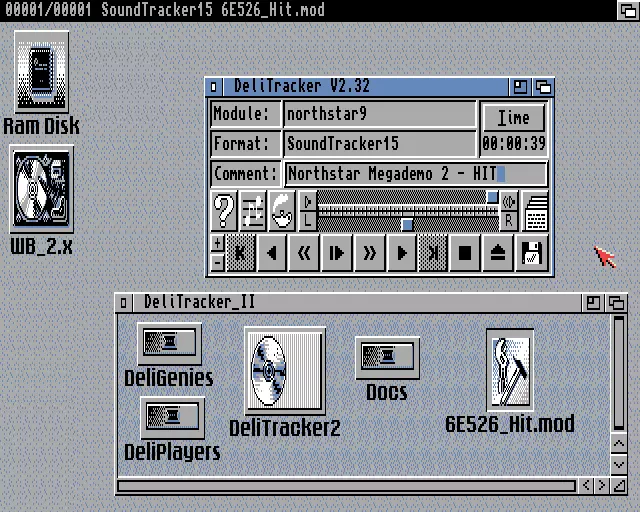
Task: Open the music notes player settings icon
Action: click(253, 212)
